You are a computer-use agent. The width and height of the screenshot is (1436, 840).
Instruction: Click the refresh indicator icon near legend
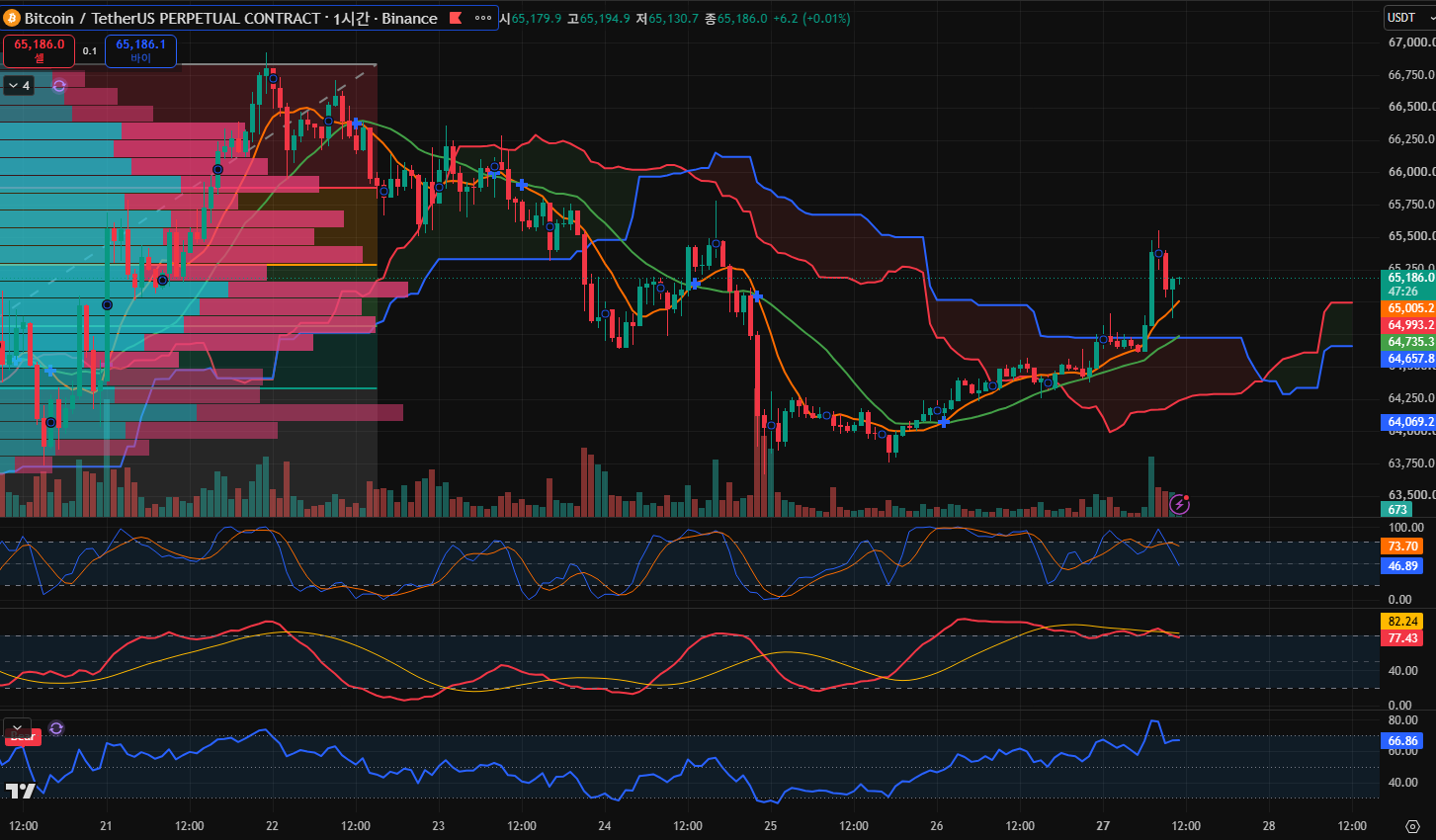click(x=59, y=86)
